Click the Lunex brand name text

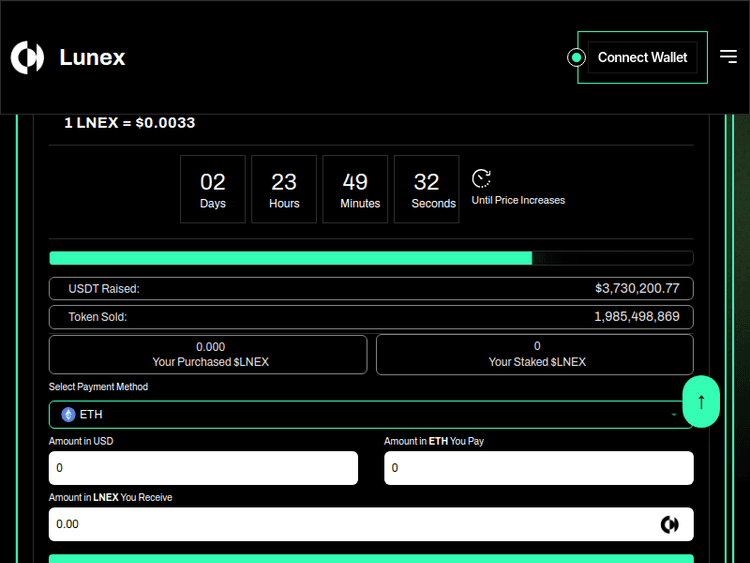click(x=92, y=57)
